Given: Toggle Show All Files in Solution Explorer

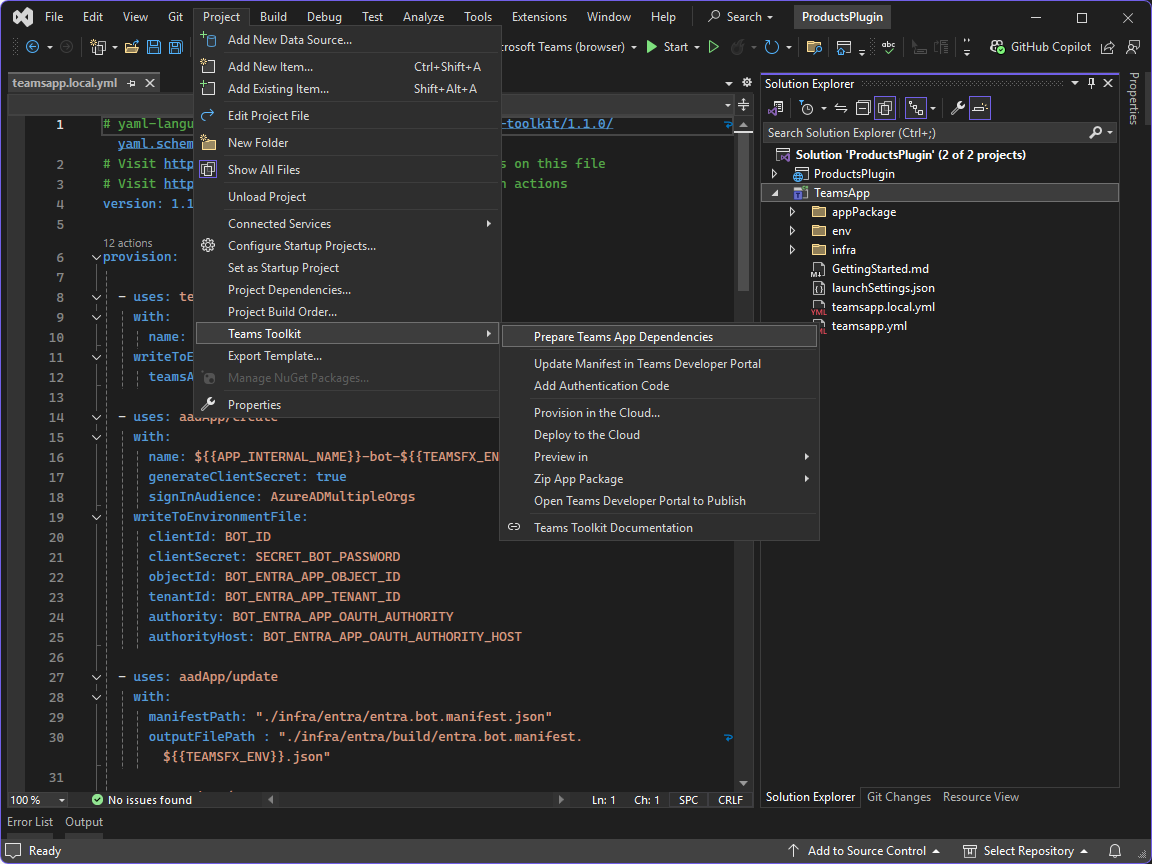Looking at the screenshot, I should click(885, 108).
